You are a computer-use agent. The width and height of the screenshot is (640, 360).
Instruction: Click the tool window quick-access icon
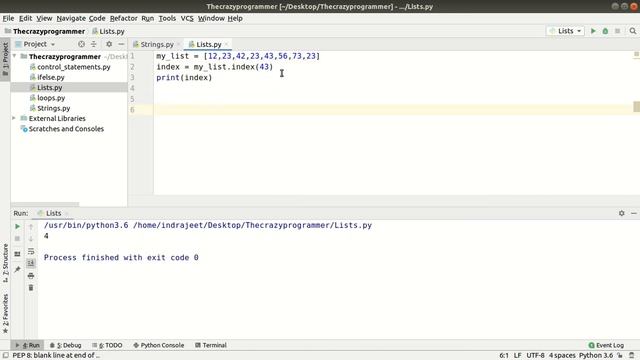click(x=6, y=356)
